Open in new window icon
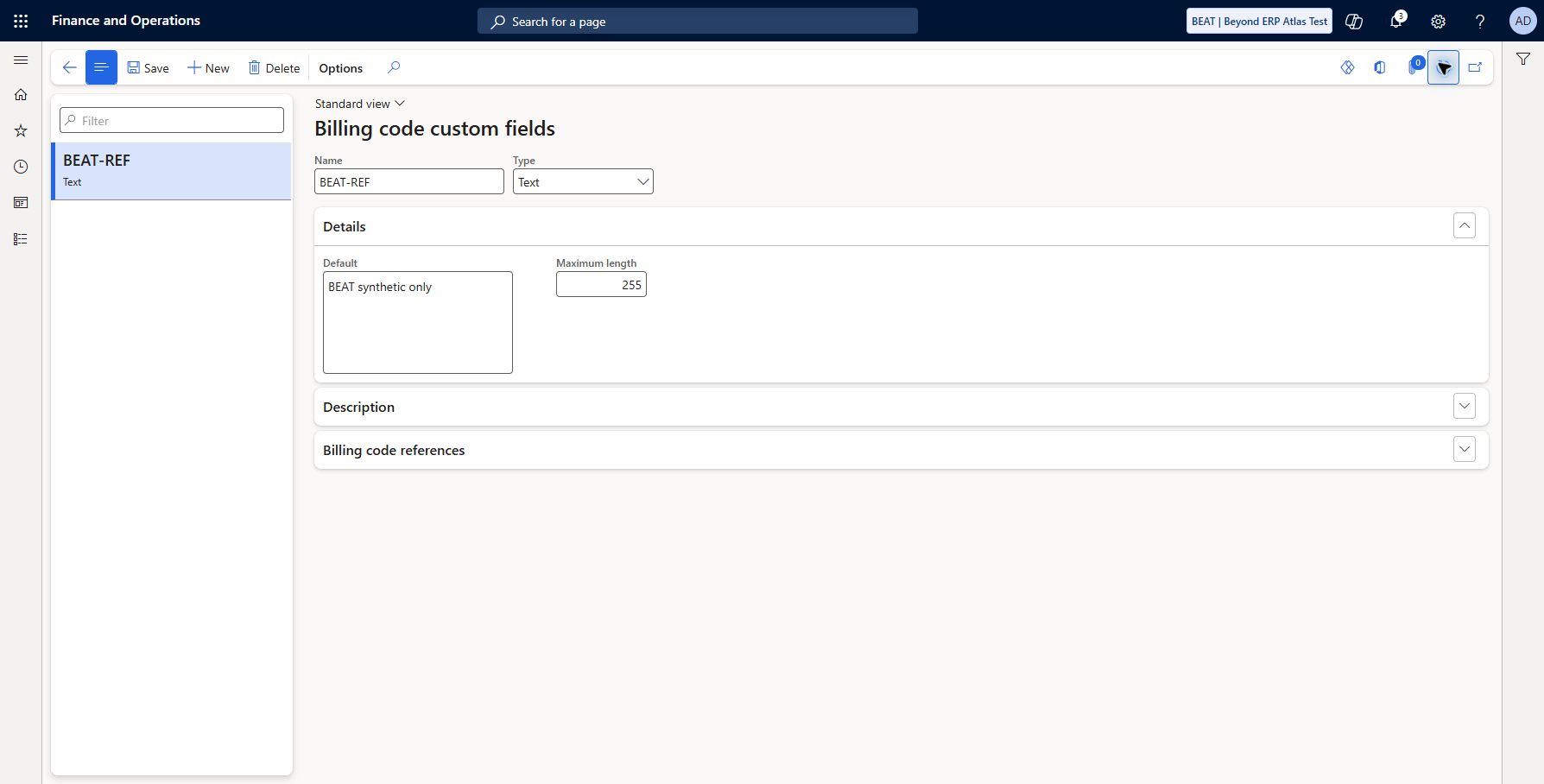1544x784 pixels. coord(1475,67)
